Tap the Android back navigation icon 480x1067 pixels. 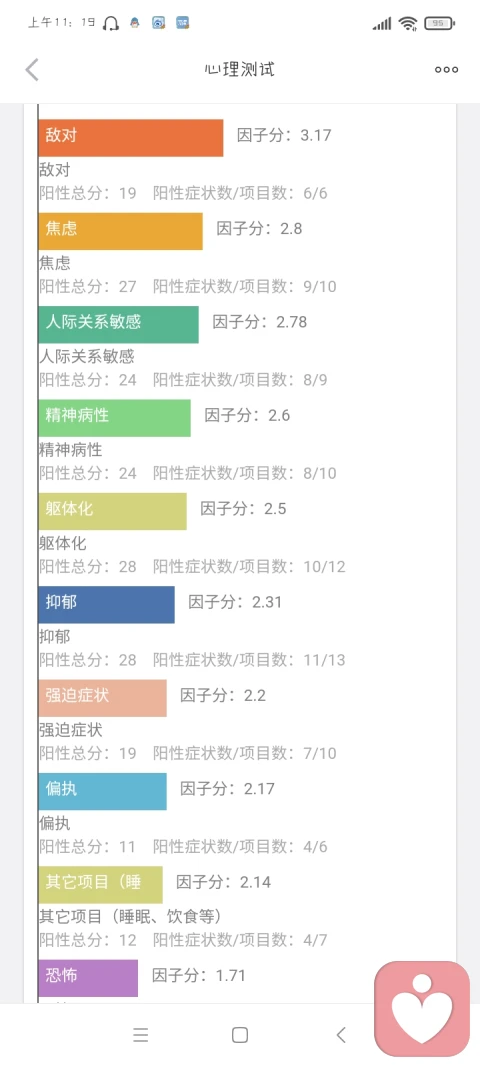341,1035
